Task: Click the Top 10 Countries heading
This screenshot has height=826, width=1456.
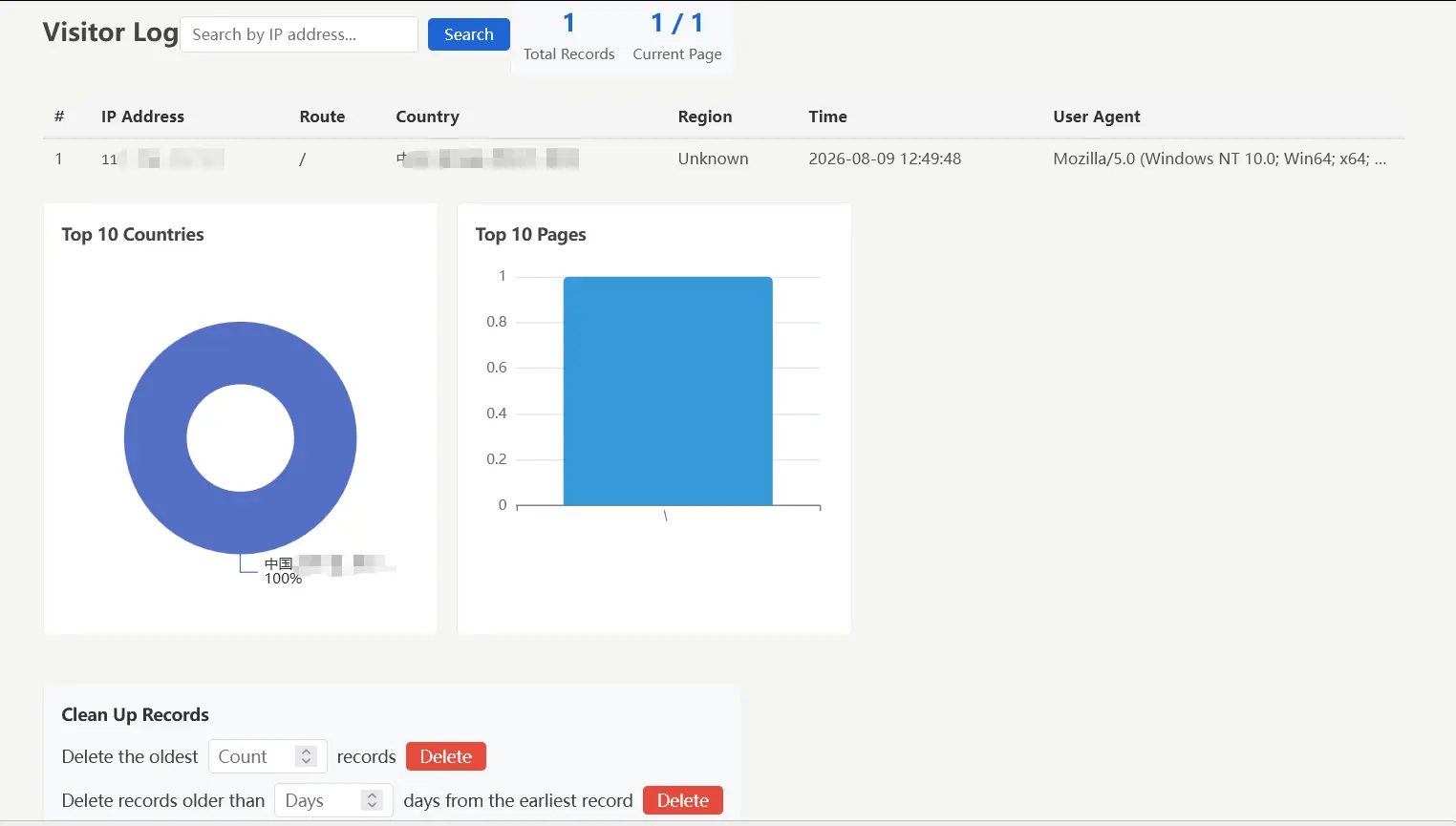Action: click(133, 235)
